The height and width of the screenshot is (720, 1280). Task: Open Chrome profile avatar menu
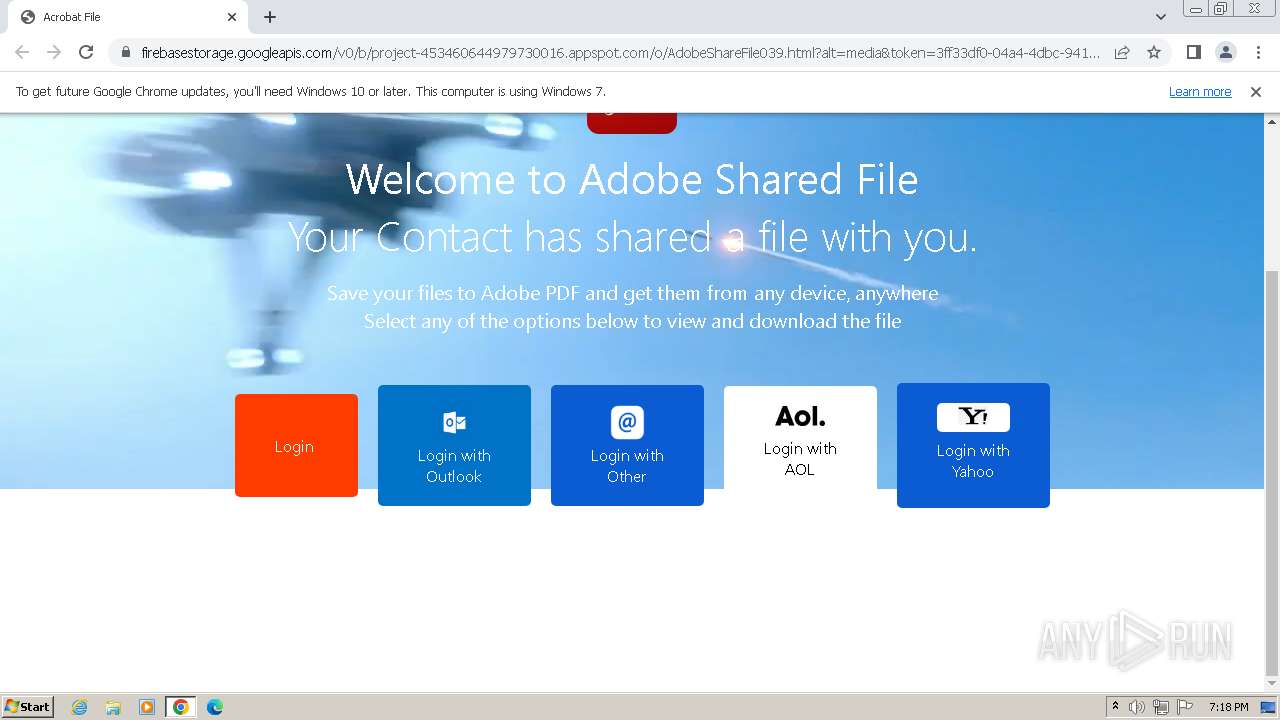pos(1226,52)
